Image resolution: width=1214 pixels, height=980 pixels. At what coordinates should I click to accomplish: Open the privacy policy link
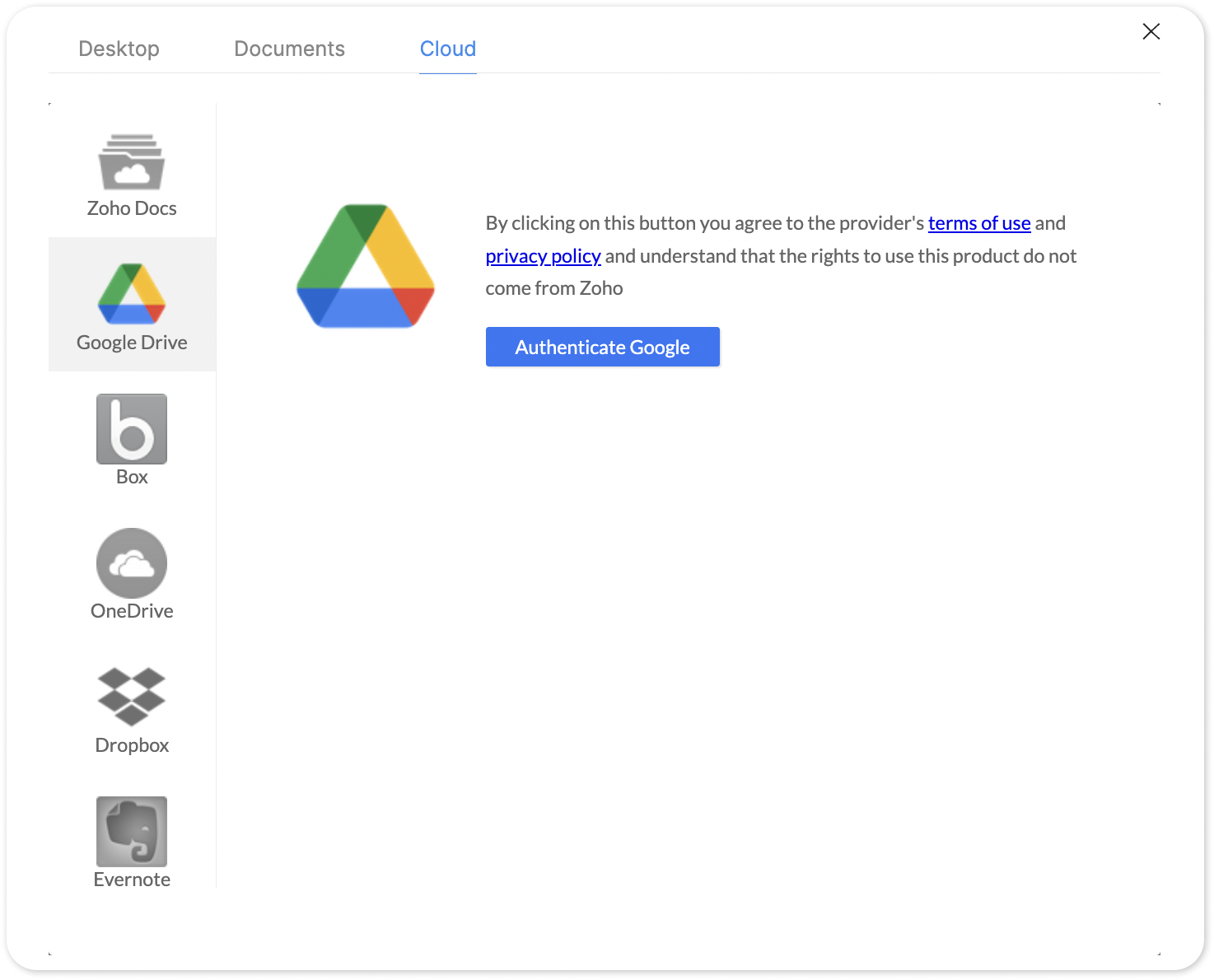coord(544,256)
